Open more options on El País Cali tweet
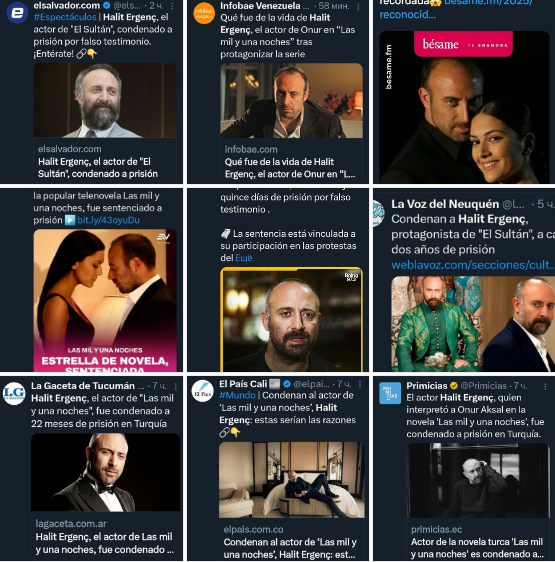555x562 pixels. click(360, 384)
